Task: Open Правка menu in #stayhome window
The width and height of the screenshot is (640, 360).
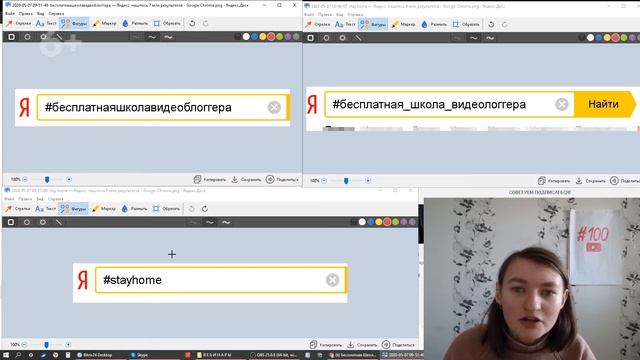Action: 25,199
